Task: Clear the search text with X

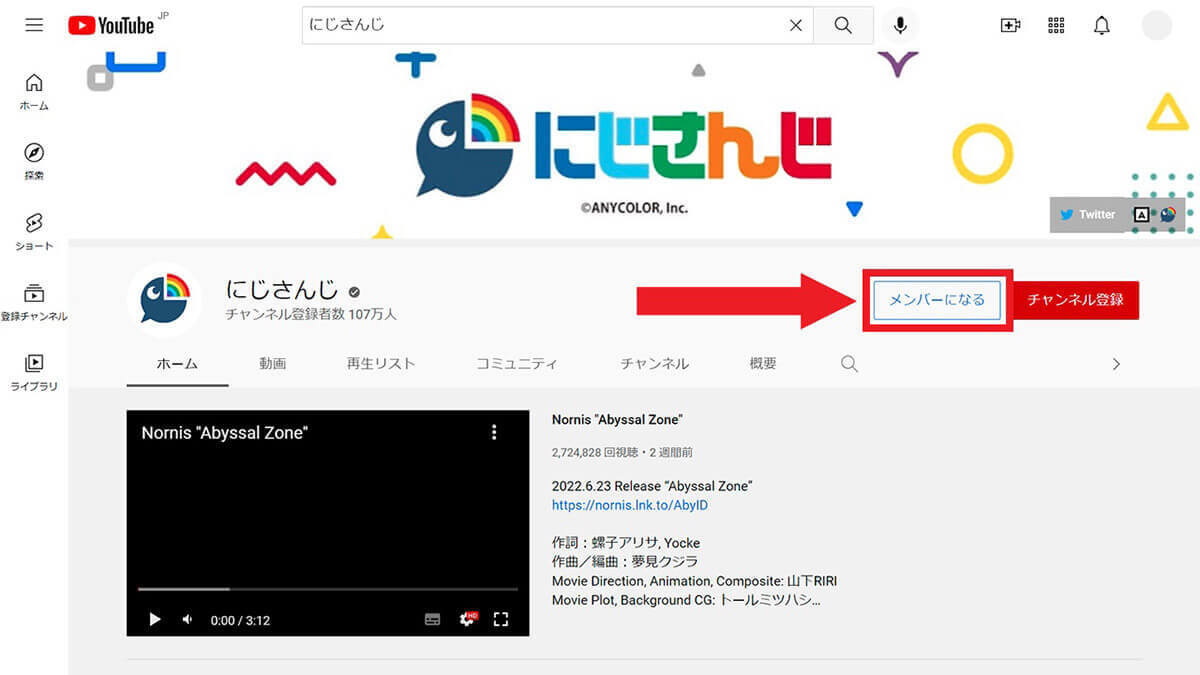Action: coord(796,25)
